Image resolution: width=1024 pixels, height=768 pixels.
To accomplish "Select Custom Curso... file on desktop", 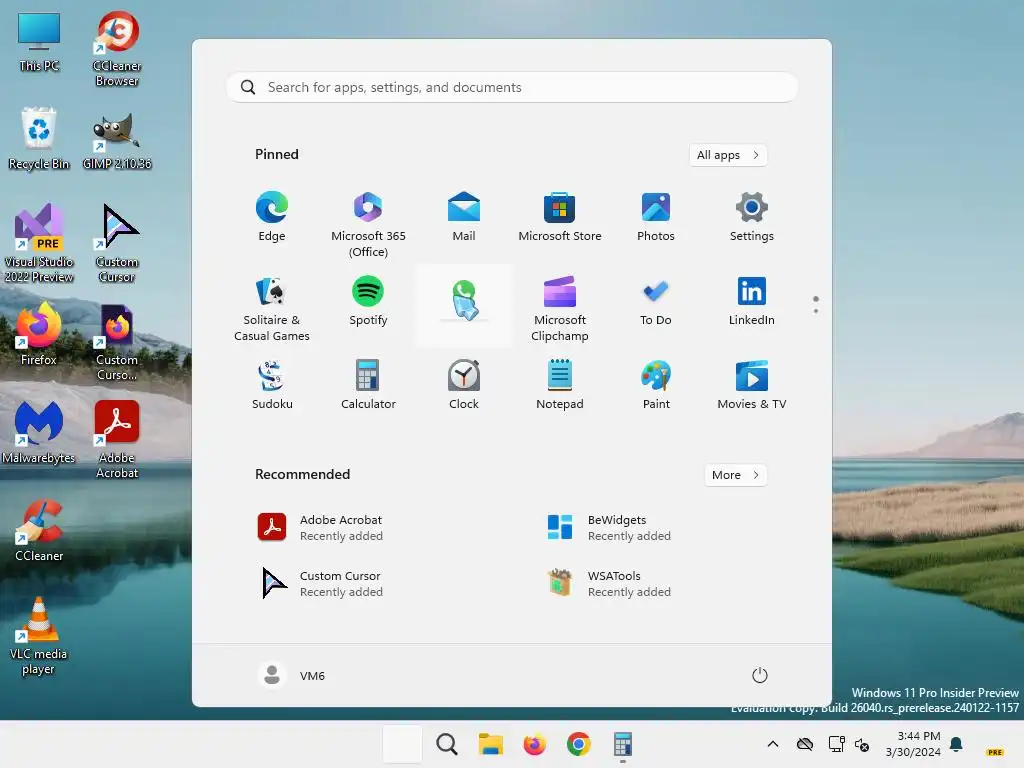I will tap(117, 342).
